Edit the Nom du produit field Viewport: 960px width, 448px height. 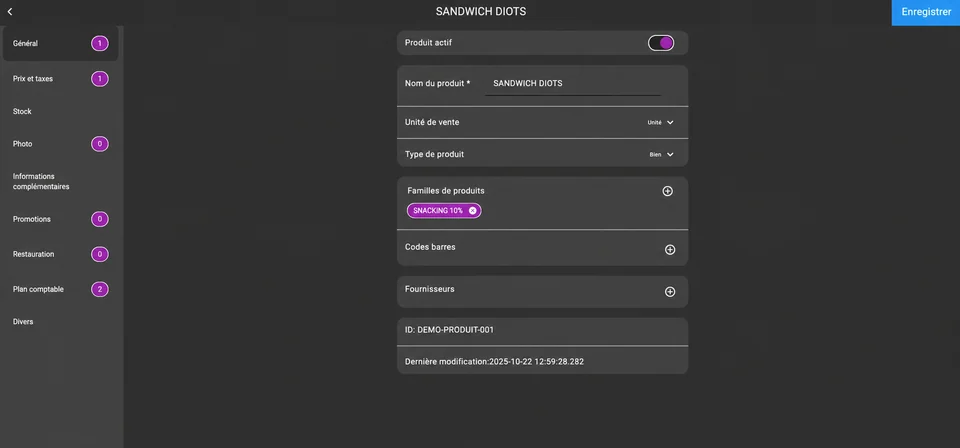(x=573, y=84)
